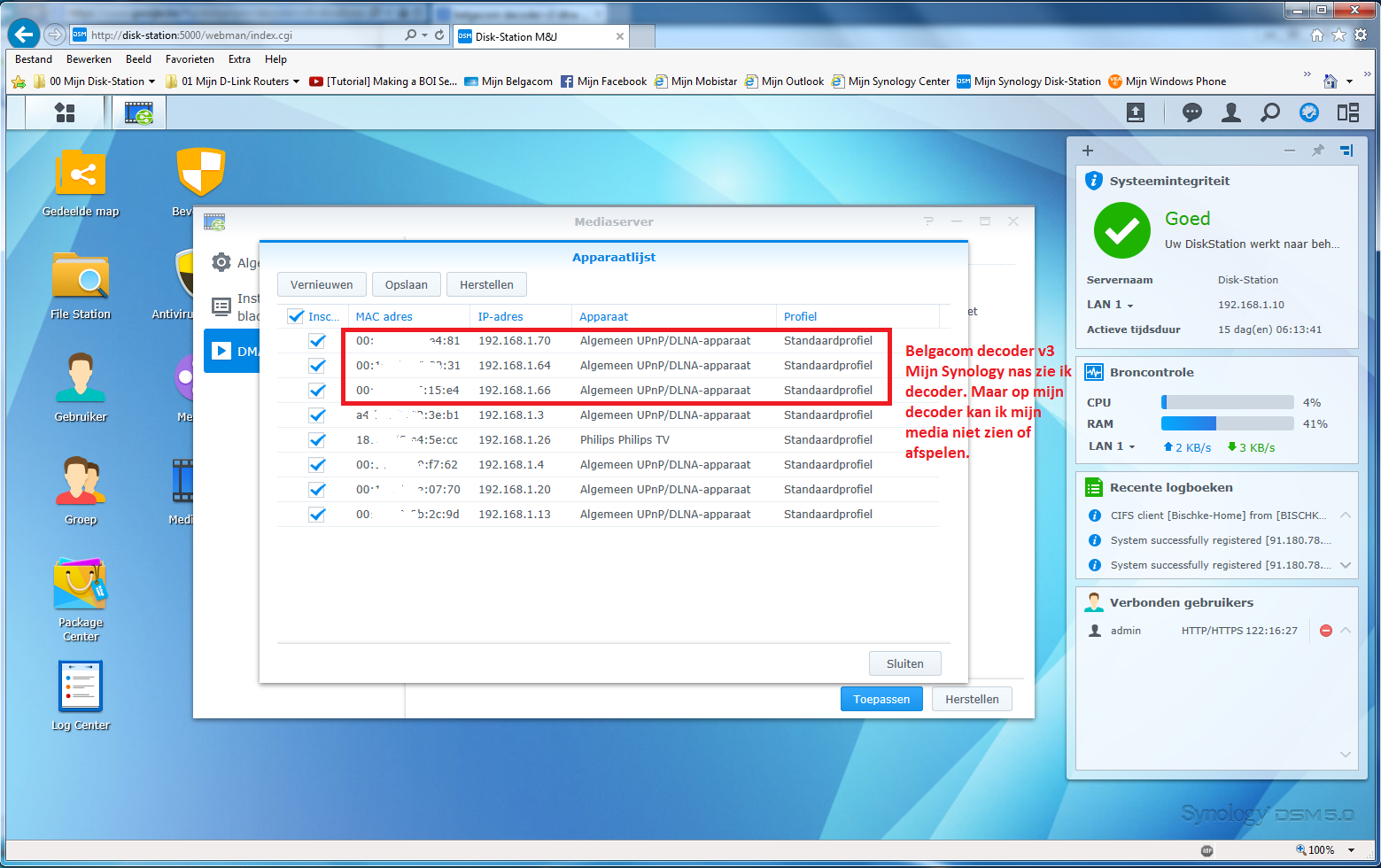Open the DSM notifications speech bubble icon
Screen dimensions: 1381x868
pos(1191,112)
